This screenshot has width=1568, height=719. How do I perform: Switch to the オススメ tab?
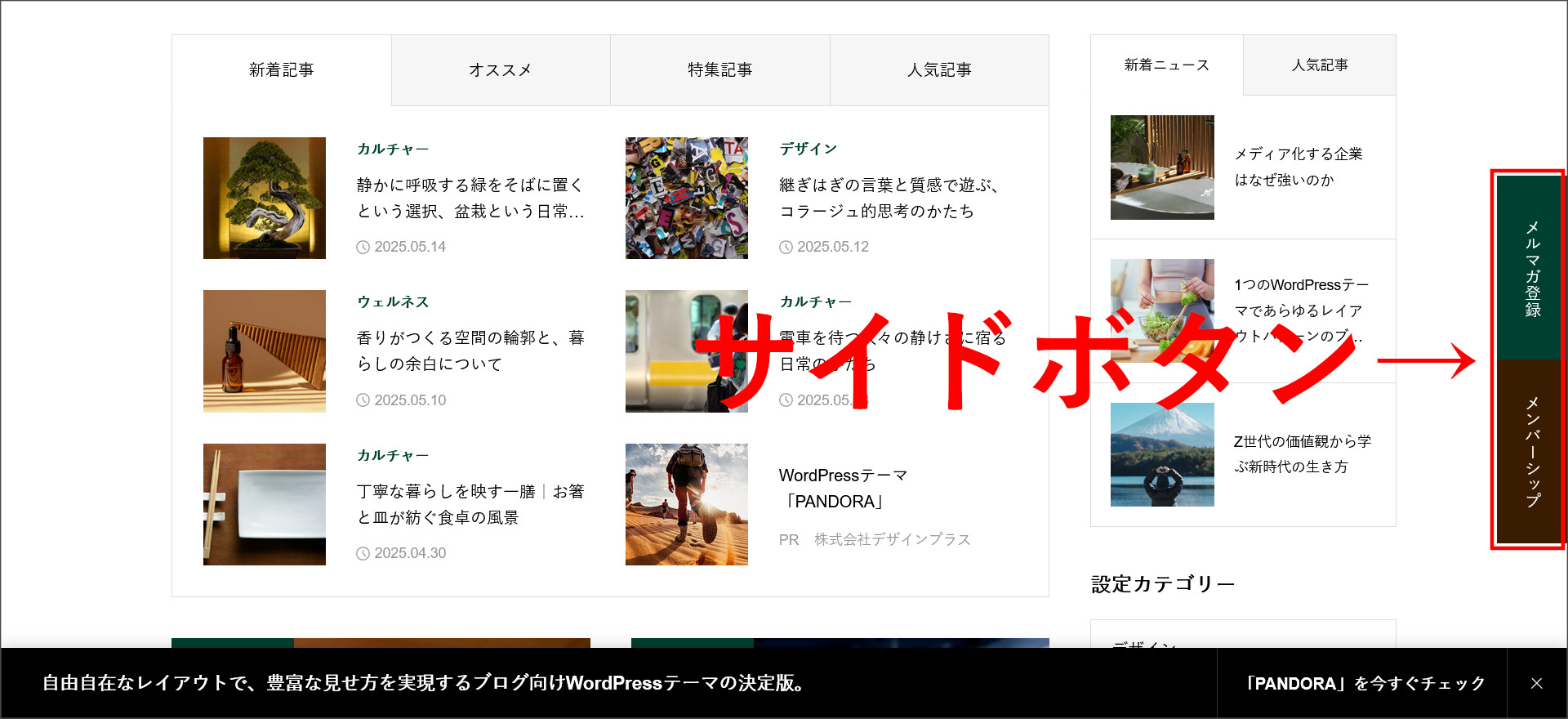(x=501, y=70)
